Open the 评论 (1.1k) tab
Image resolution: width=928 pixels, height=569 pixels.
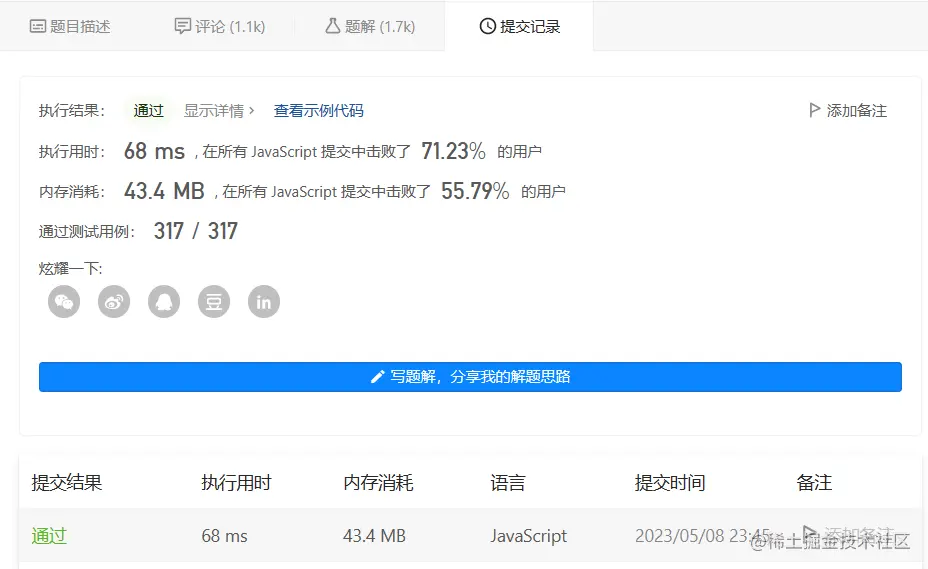[220, 27]
